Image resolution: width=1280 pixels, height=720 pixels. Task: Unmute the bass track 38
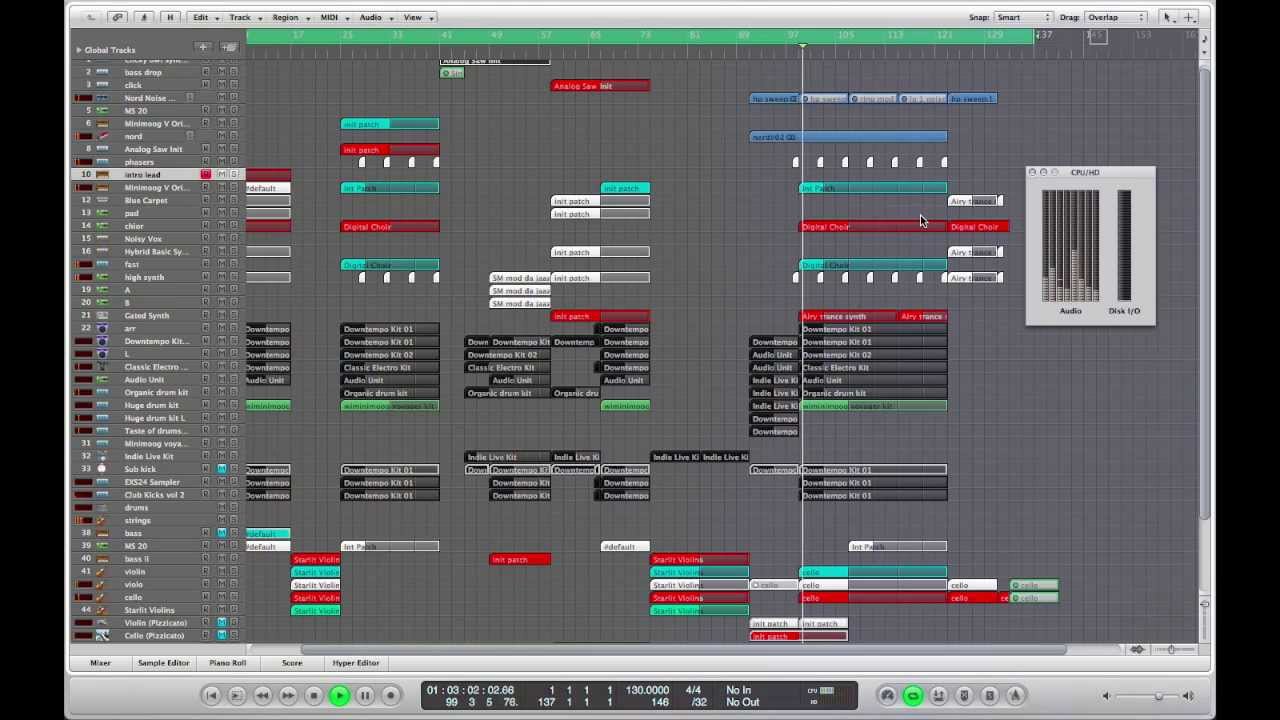click(221, 533)
